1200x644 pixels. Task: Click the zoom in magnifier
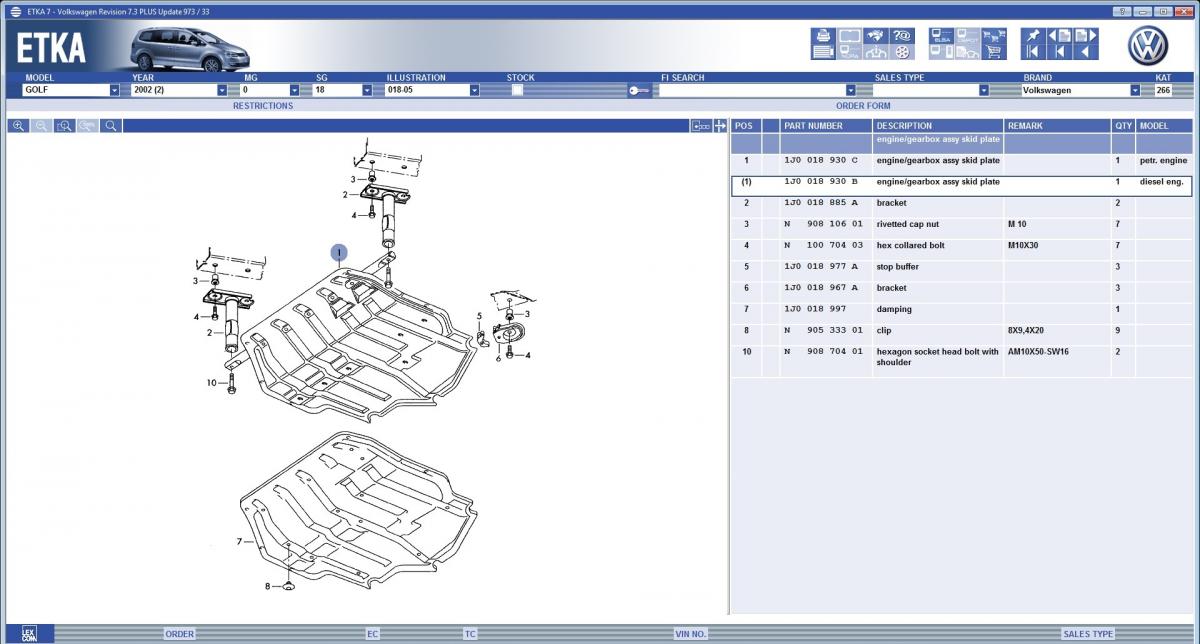point(18,126)
